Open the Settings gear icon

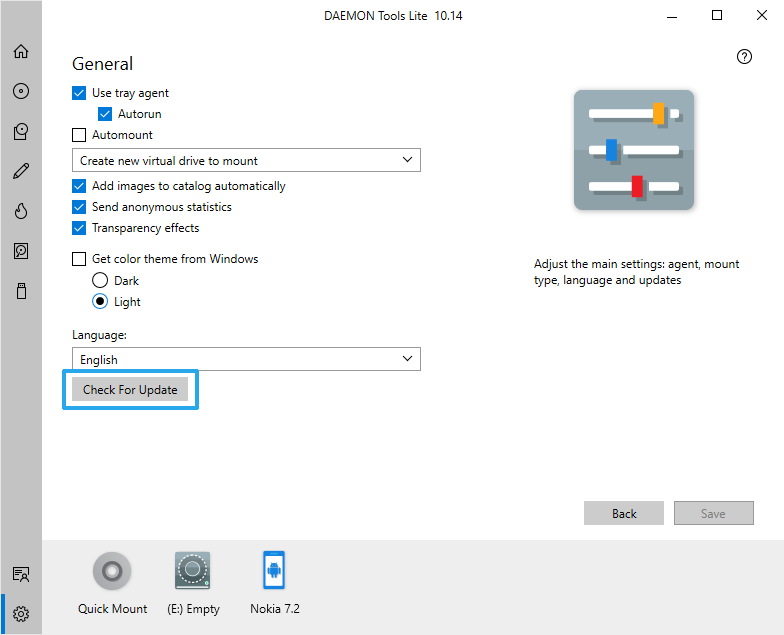[x=21, y=614]
